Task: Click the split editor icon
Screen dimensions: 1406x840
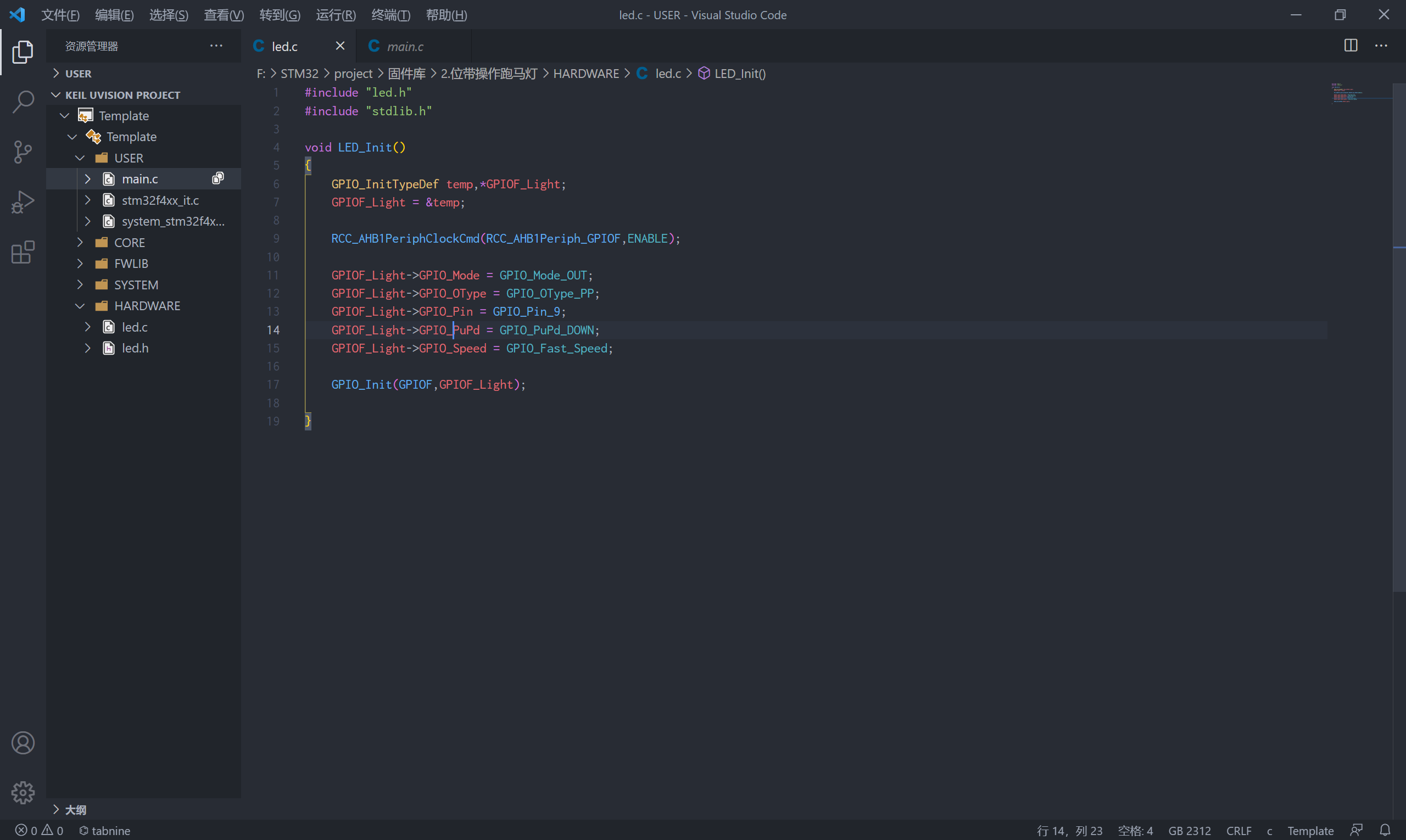Action: 1351,46
